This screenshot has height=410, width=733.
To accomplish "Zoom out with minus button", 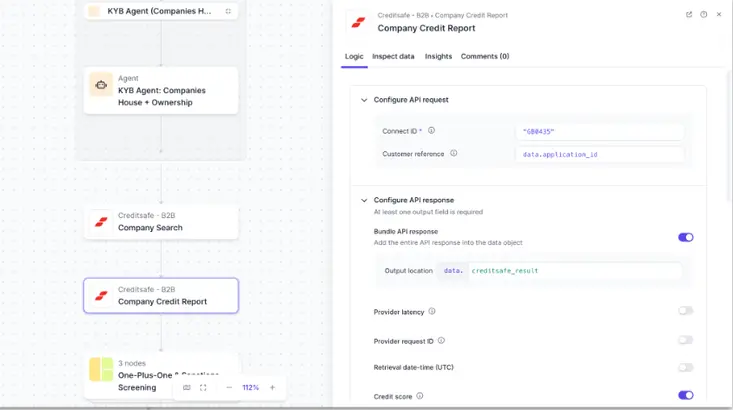I will pyautogui.click(x=229, y=388).
